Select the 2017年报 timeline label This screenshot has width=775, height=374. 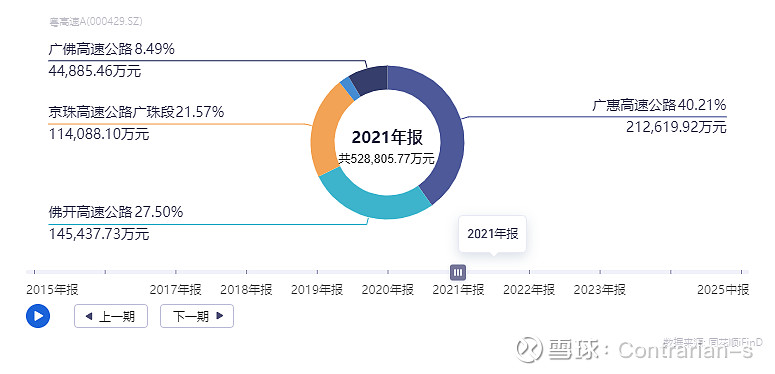pos(175,290)
